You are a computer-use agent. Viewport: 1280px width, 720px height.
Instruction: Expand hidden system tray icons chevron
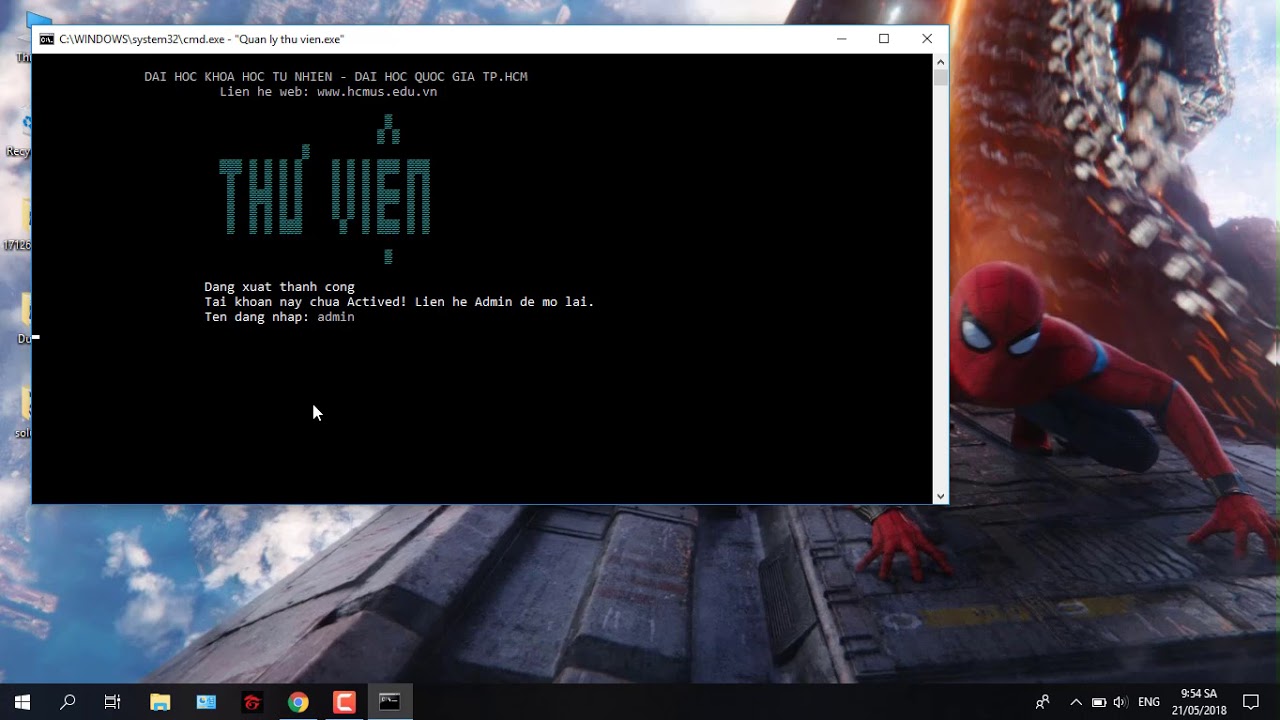click(1076, 702)
